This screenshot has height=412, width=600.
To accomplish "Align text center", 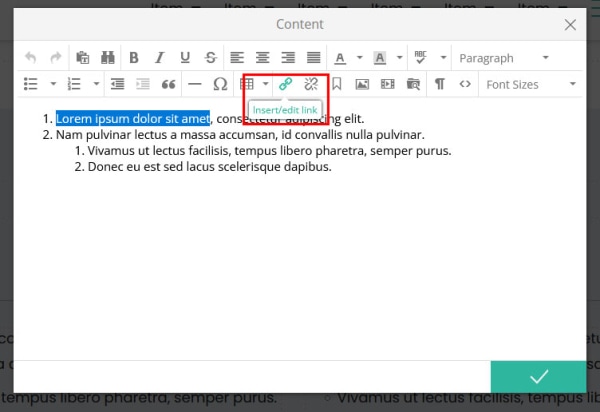I will tap(262, 58).
